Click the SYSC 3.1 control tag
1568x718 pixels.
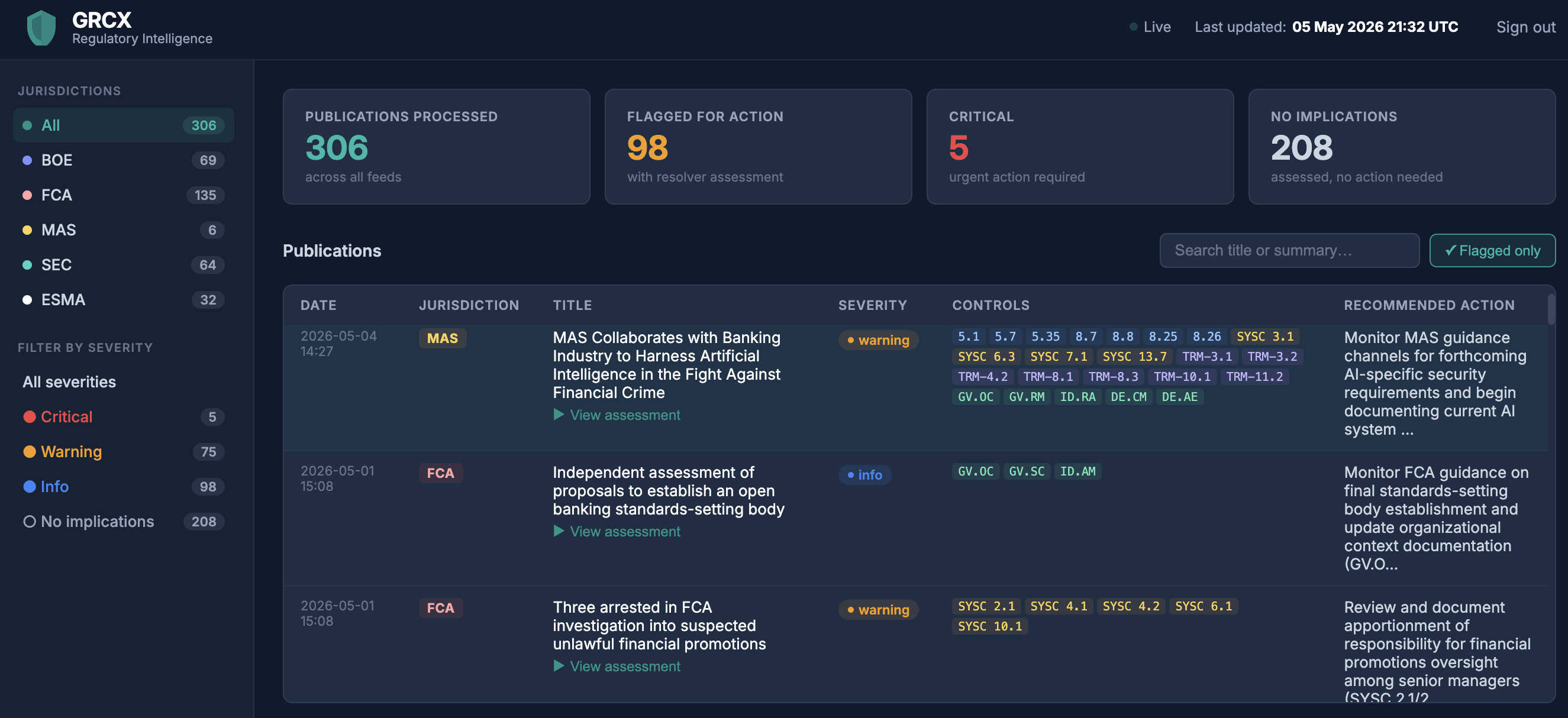(x=1265, y=337)
